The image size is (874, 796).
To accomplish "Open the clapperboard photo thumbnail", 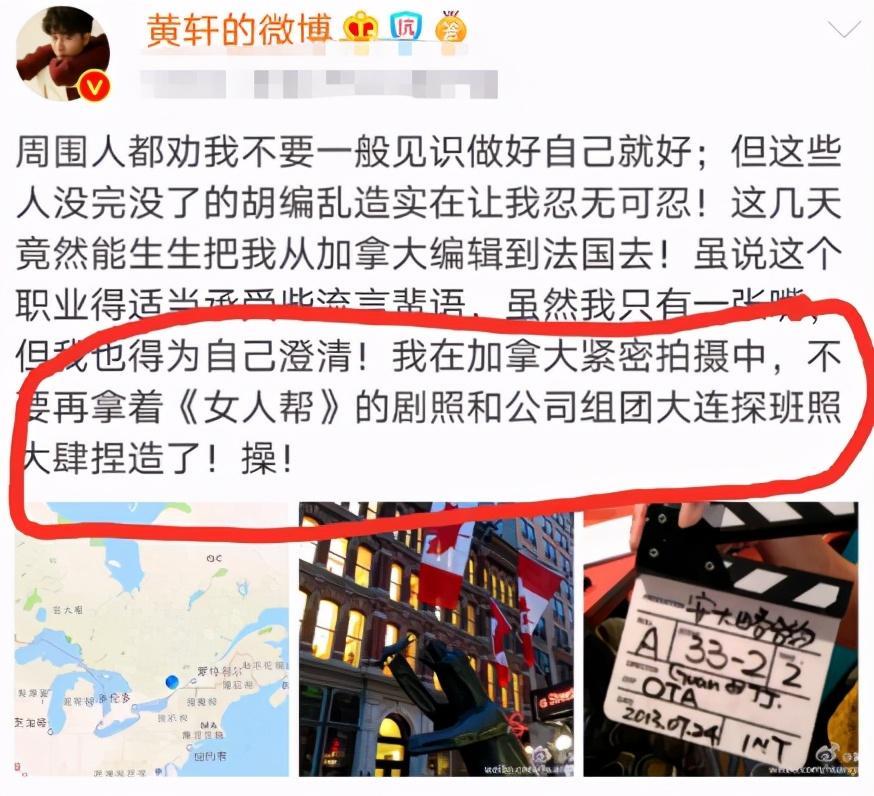I will coord(721,639).
